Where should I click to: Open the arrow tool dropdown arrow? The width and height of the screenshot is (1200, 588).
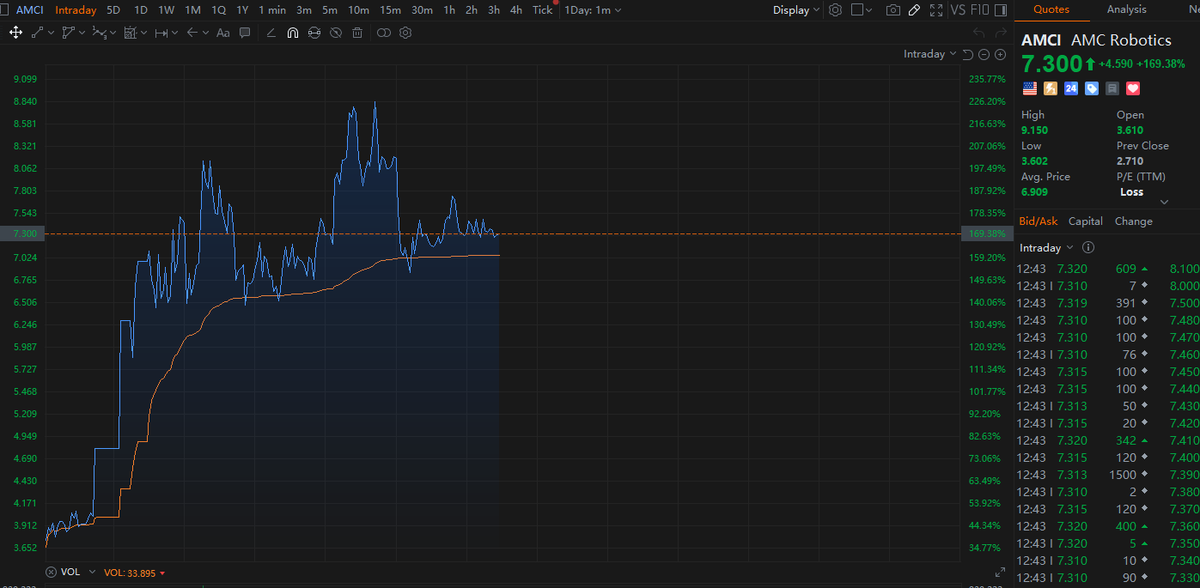[x=206, y=32]
